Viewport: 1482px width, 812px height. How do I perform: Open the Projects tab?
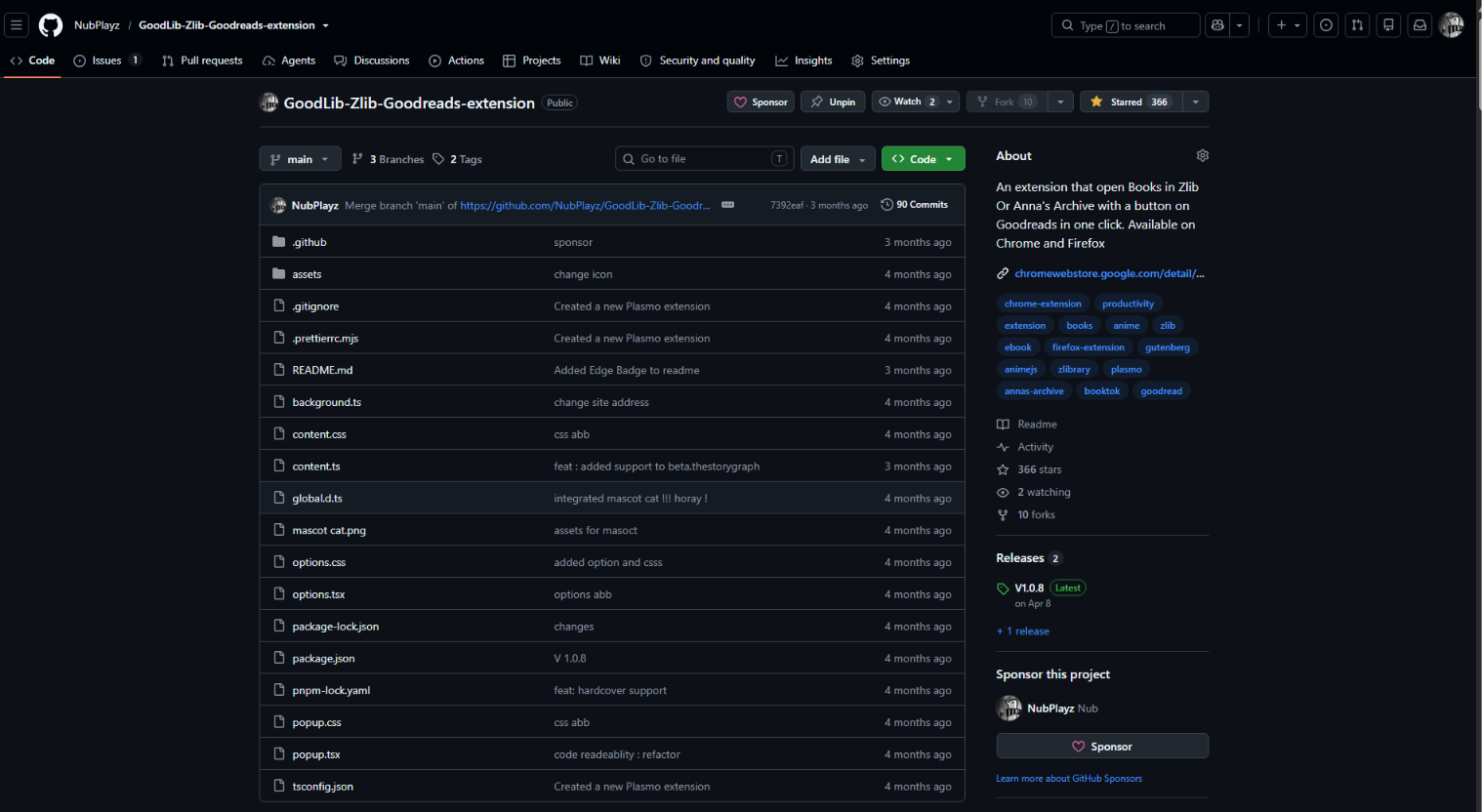click(x=532, y=61)
